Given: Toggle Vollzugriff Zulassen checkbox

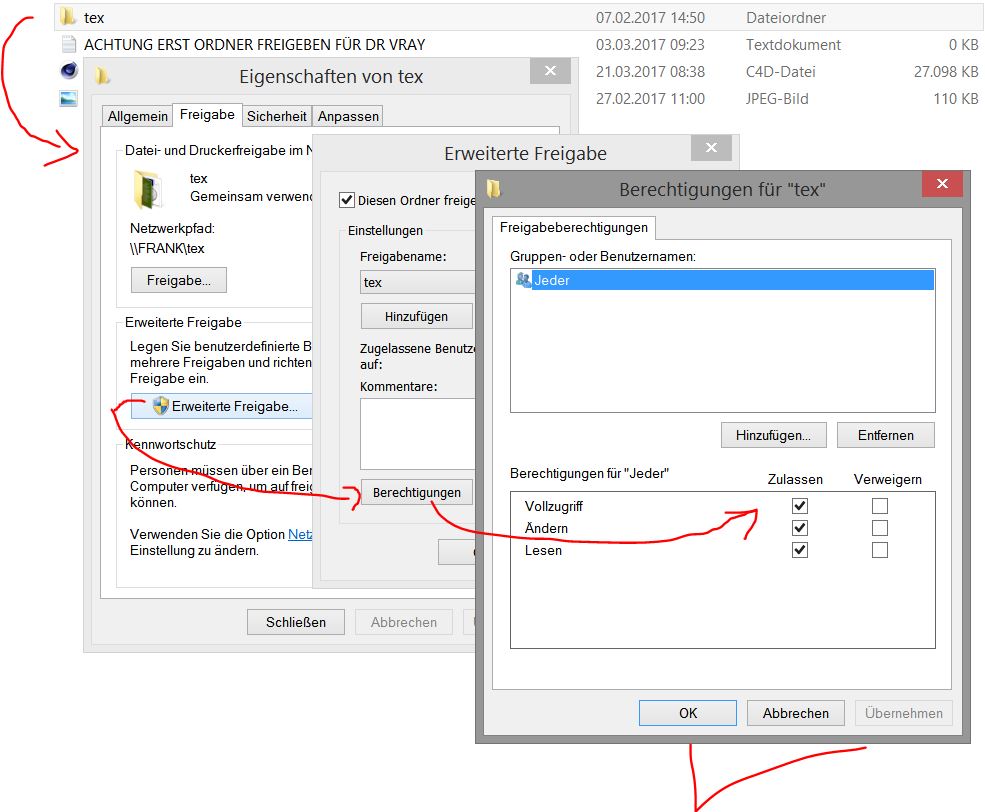Looking at the screenshot, I should click(x=799, y=506).
